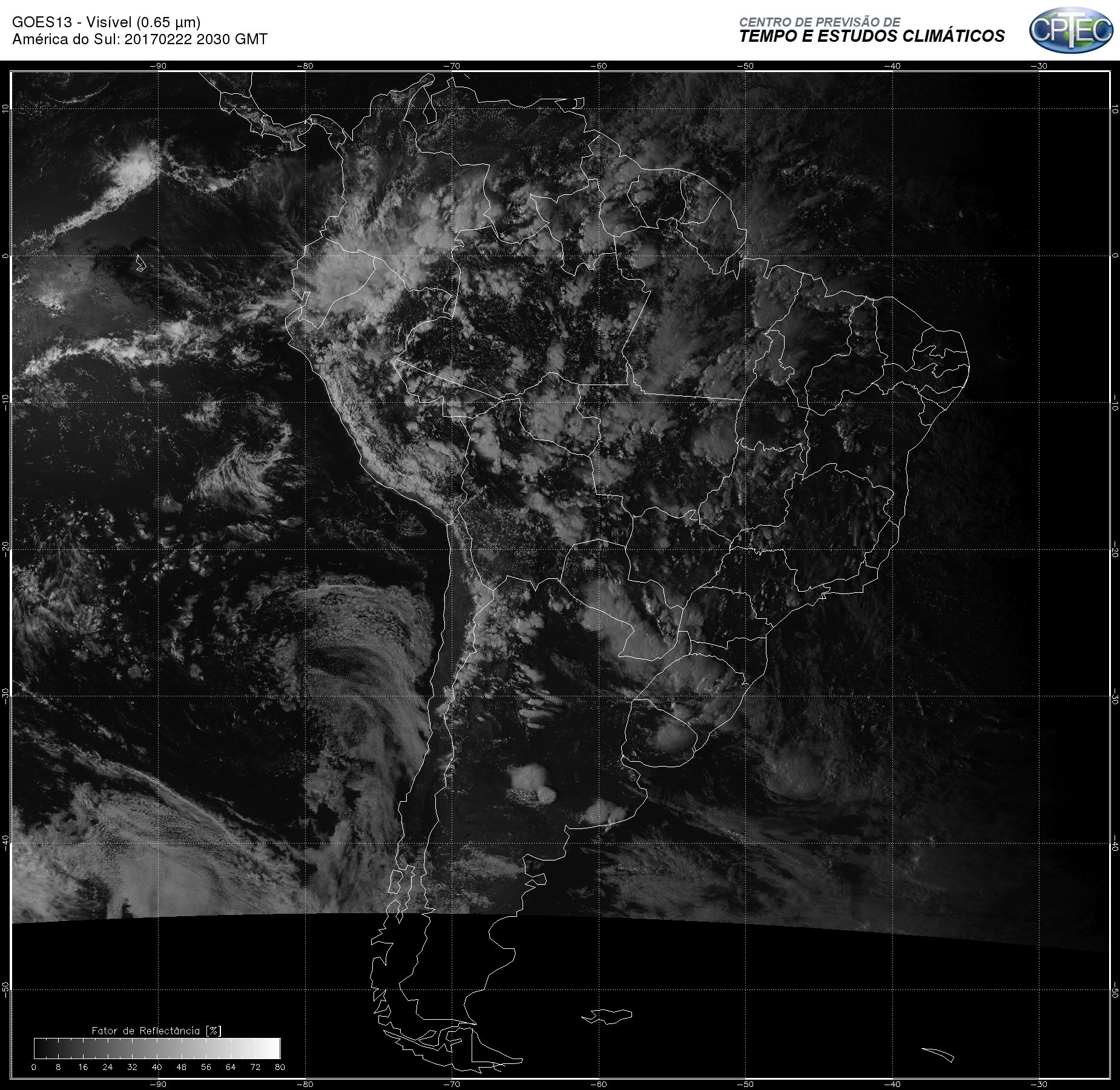This screenshot has height=1090, width=1120.
Task: Click the -90 longitude label above the map
Action: (158, 66)
